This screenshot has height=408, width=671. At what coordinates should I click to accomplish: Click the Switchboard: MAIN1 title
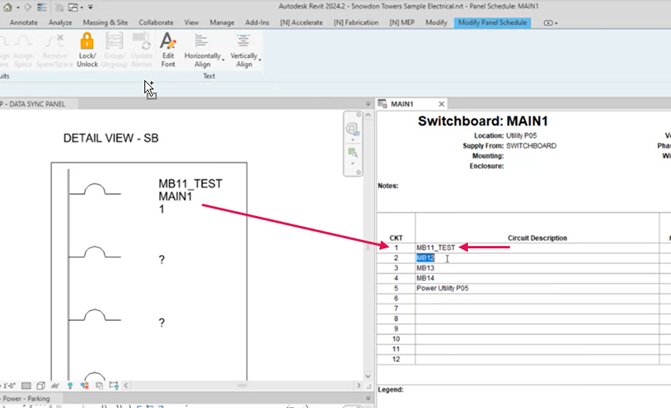pos(483,121)
